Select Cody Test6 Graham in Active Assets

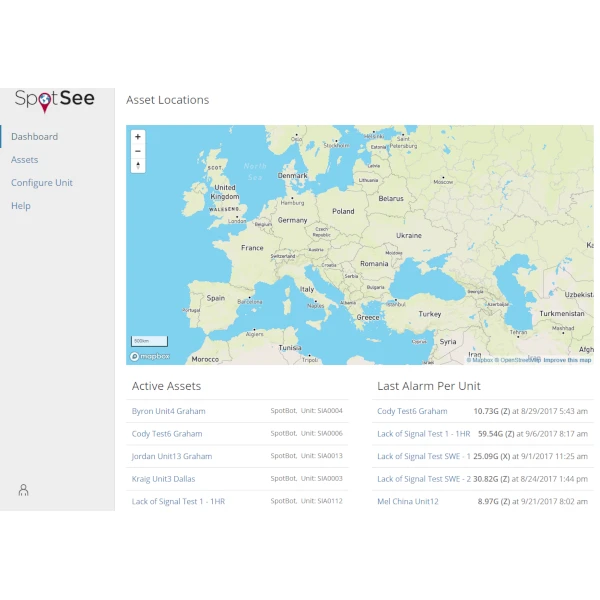pos(167,434)
